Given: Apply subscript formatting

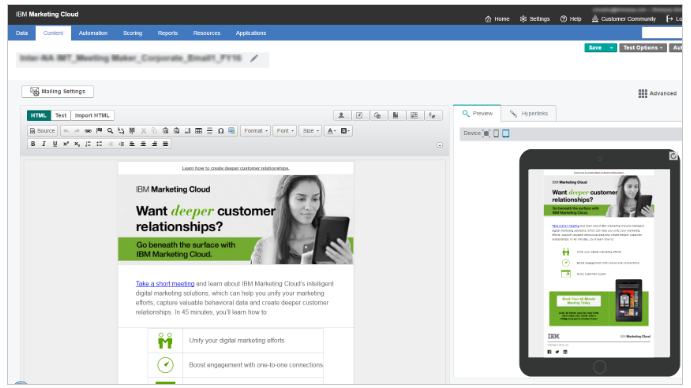Looking at the screenshot, I should pos(77,144).
